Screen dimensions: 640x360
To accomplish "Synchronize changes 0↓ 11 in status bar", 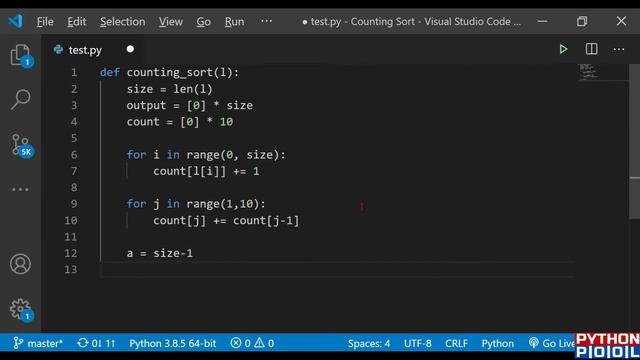I will 96,343.
